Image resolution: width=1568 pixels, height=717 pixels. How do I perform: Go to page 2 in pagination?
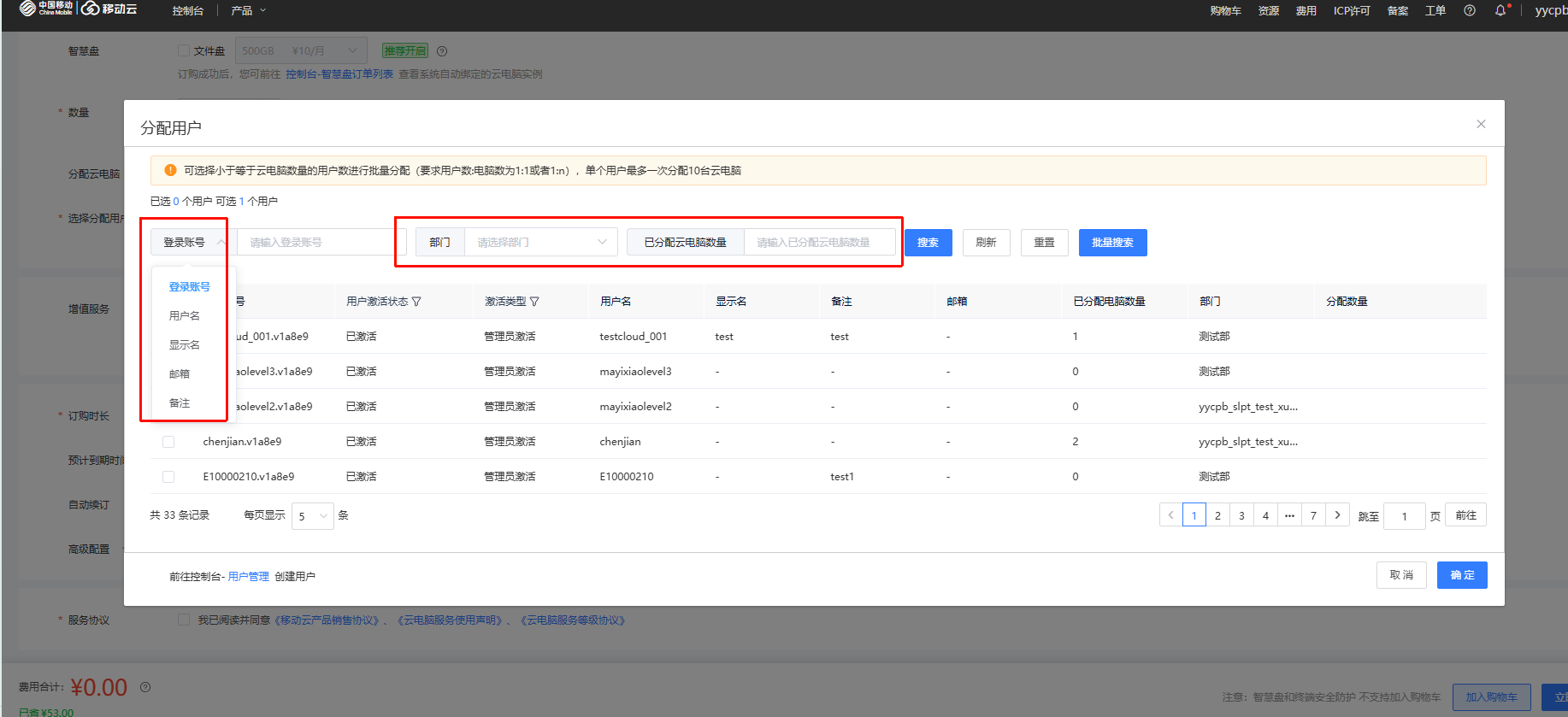tap(1217, 515)
